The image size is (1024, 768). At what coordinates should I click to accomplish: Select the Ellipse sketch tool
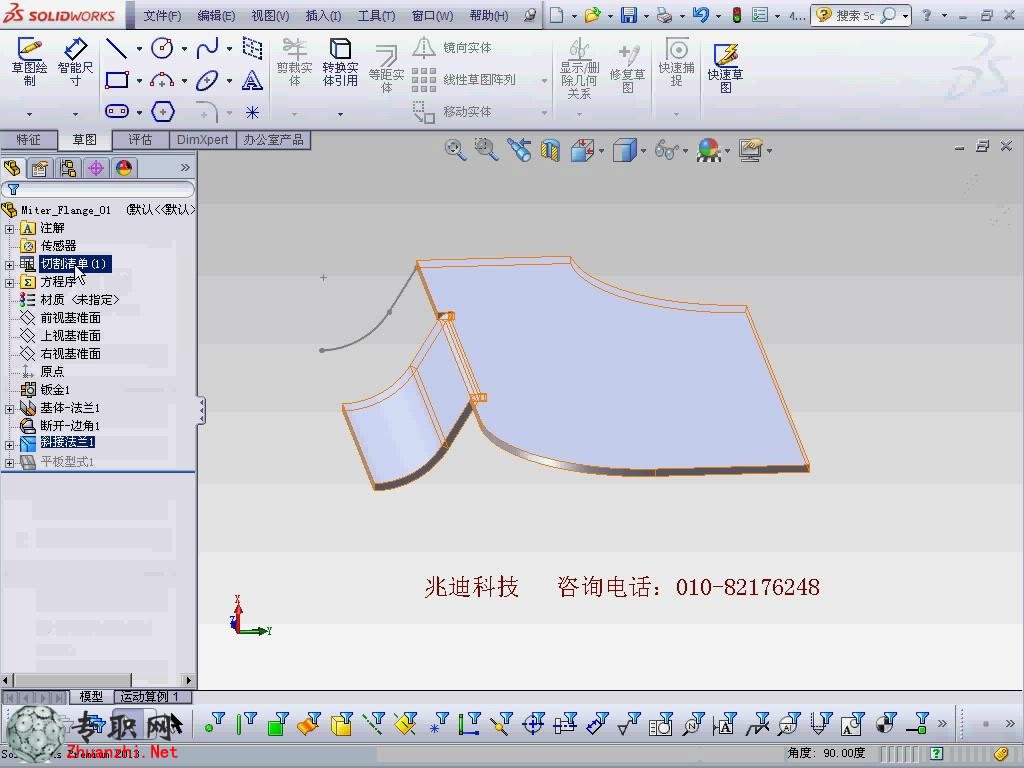pyautogui.click(x=208, y=80)
